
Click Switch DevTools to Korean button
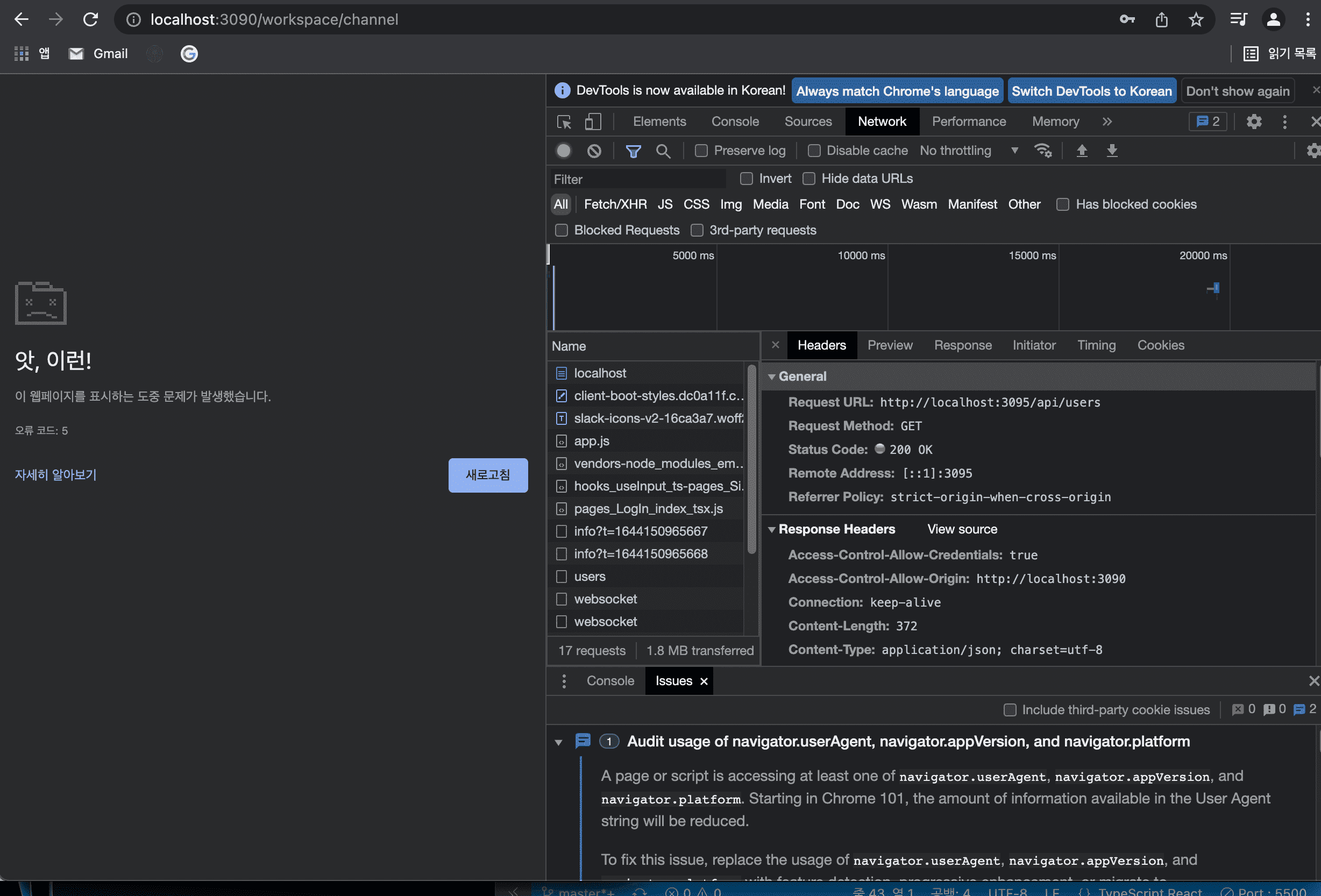pyautogui.click(x=1091, y=91)
